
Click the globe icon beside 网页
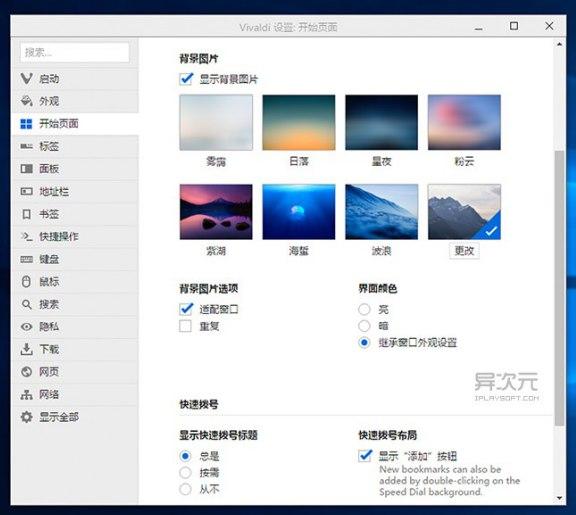coord(26,372)
